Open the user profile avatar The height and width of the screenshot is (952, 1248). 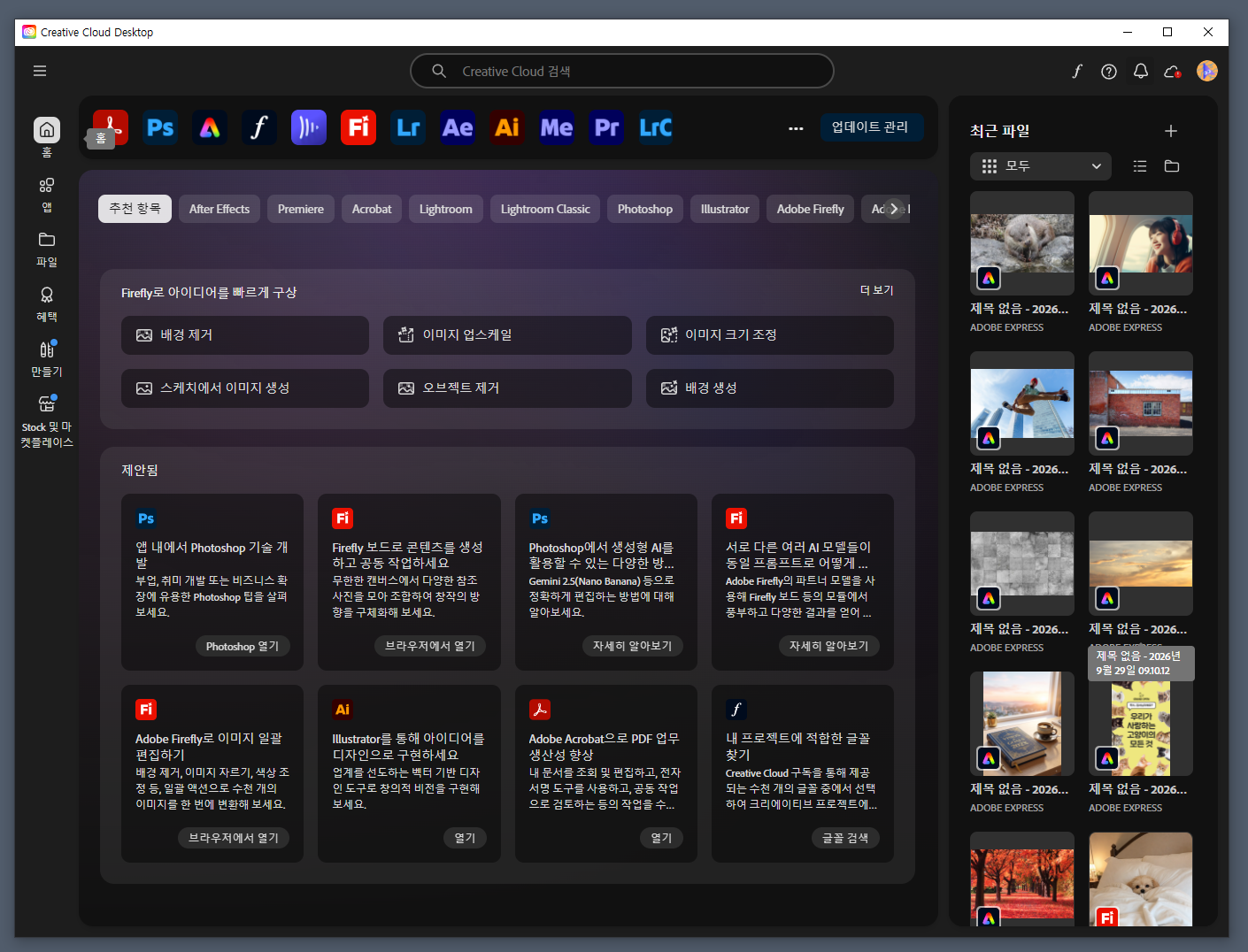[x=1207, y=71]
